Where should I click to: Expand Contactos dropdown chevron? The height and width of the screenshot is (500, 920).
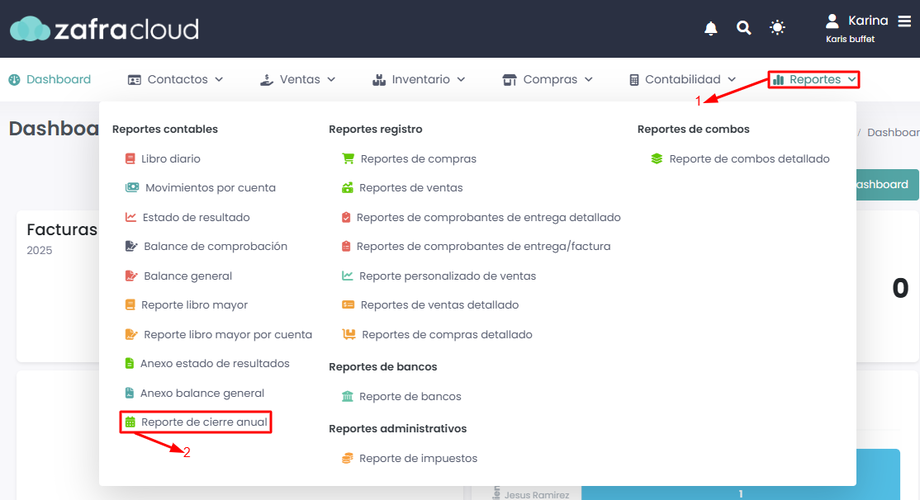pyautogui.click(x=219, y=79)
